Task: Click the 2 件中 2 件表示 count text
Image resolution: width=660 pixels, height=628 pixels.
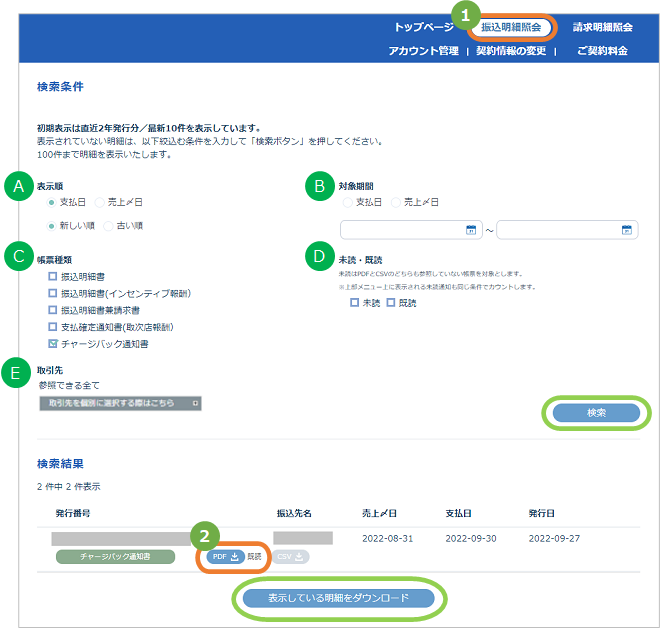Action: click(69, 487)
